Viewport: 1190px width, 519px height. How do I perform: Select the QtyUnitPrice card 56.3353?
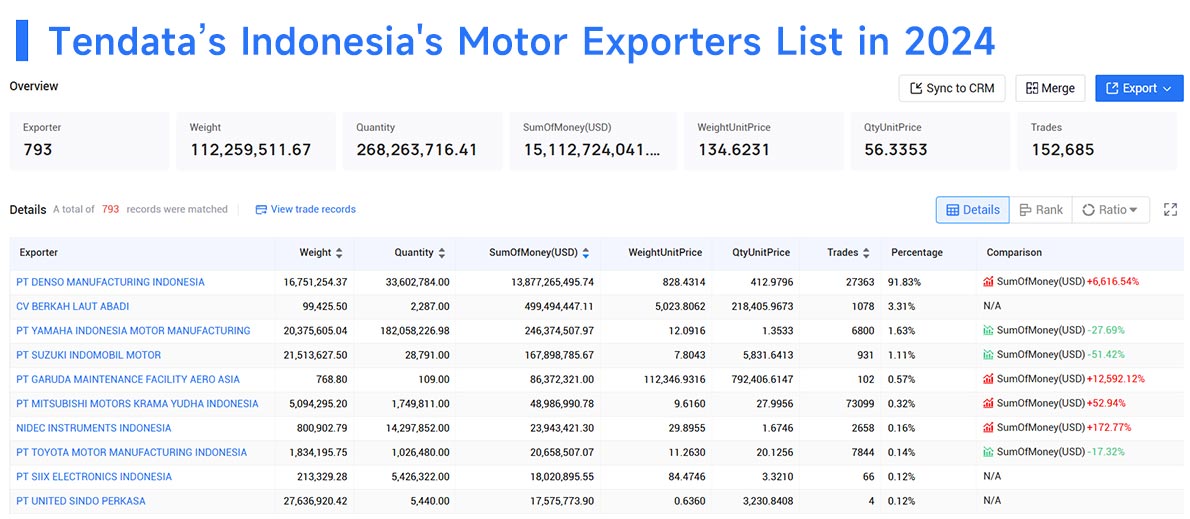point(930,140)
